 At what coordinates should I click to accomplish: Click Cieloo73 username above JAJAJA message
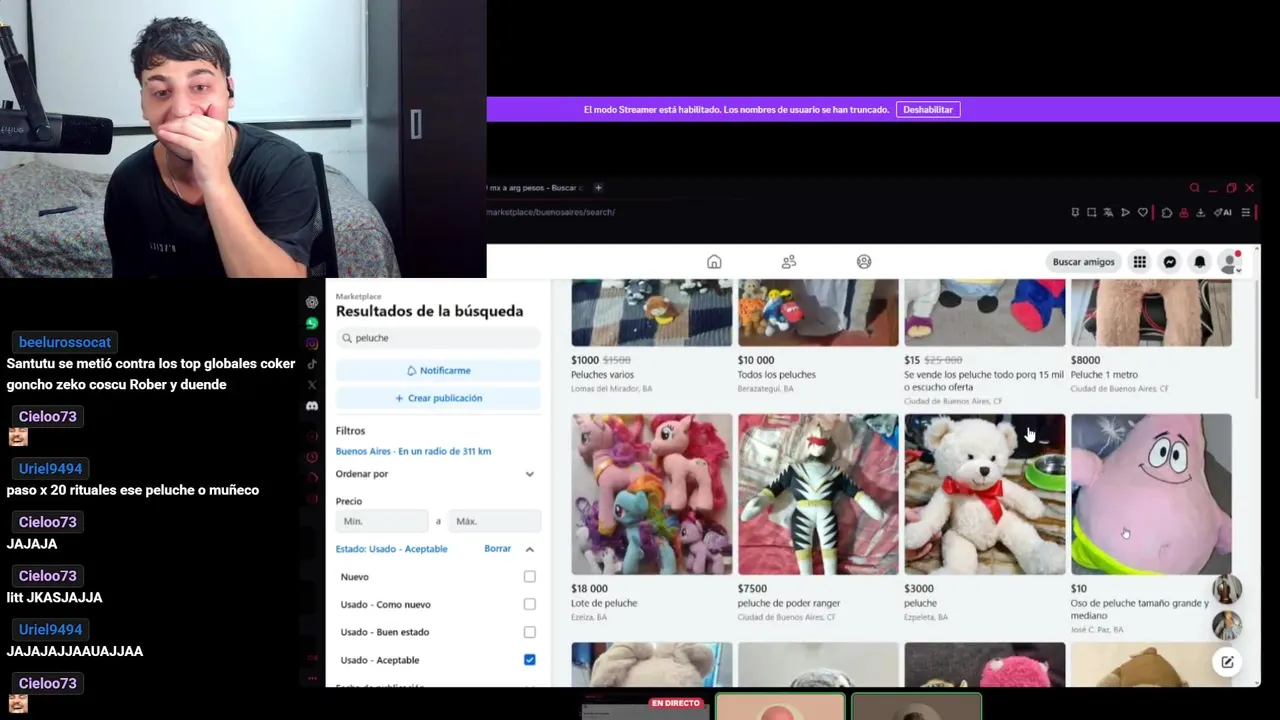click(x=47, y=522)
